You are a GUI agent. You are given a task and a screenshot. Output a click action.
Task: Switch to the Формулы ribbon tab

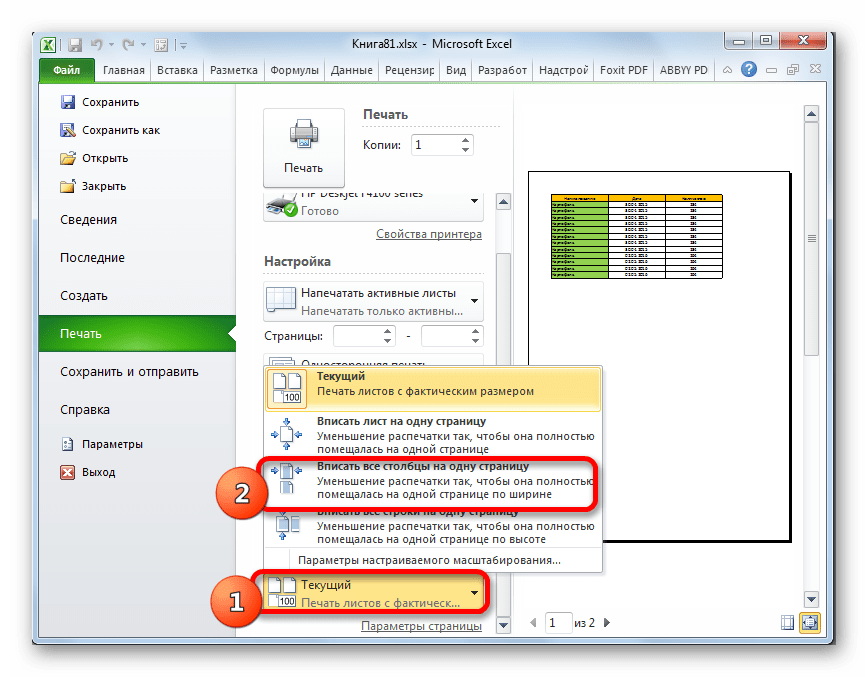(x=294, y=70)
